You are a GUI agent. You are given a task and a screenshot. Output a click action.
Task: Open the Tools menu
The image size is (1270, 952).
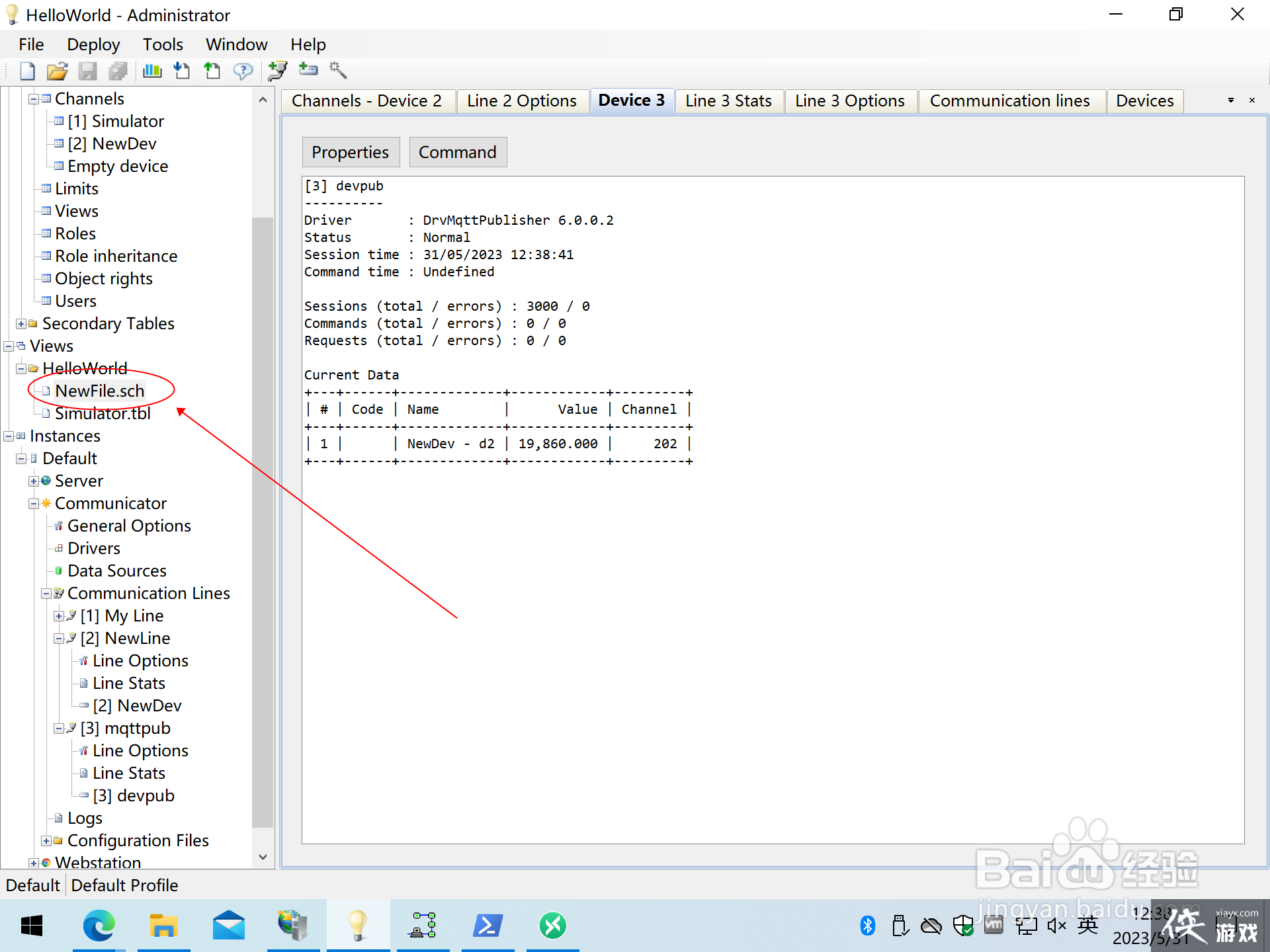pyautogui.click(x=162, y=45)
